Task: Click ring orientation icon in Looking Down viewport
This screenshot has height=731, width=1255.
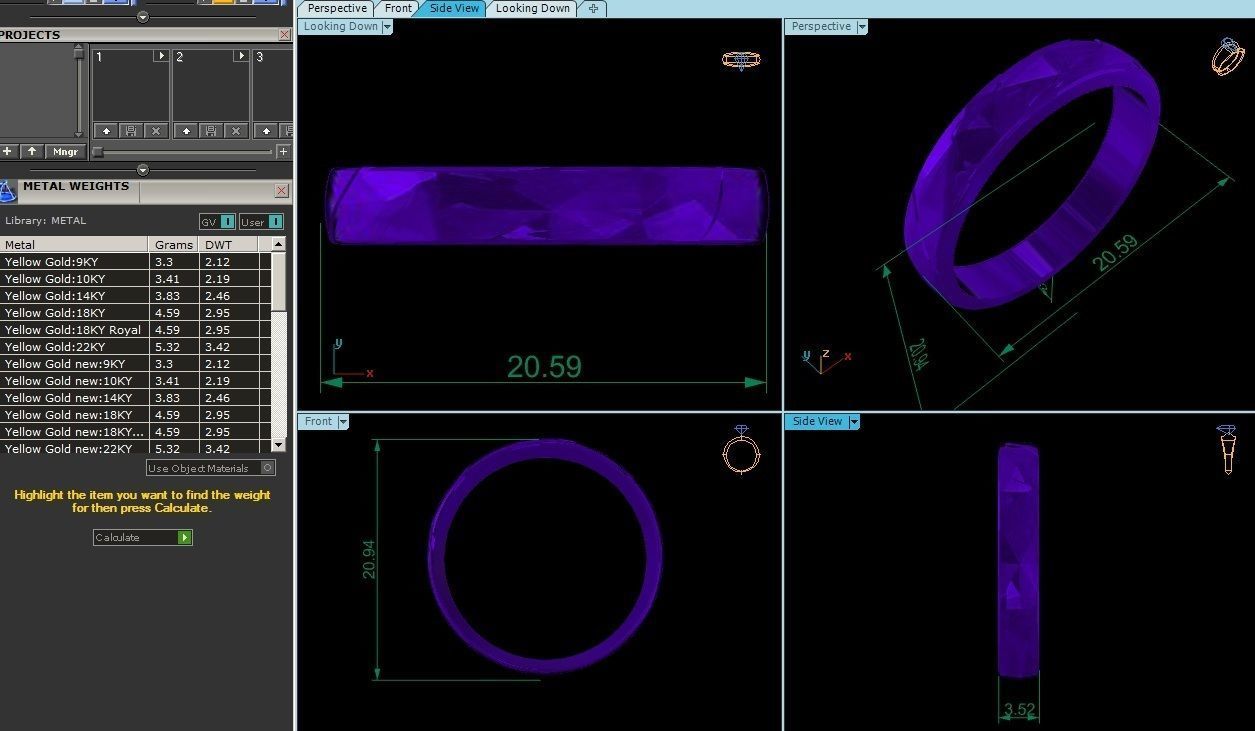Action: coord(741,60)
